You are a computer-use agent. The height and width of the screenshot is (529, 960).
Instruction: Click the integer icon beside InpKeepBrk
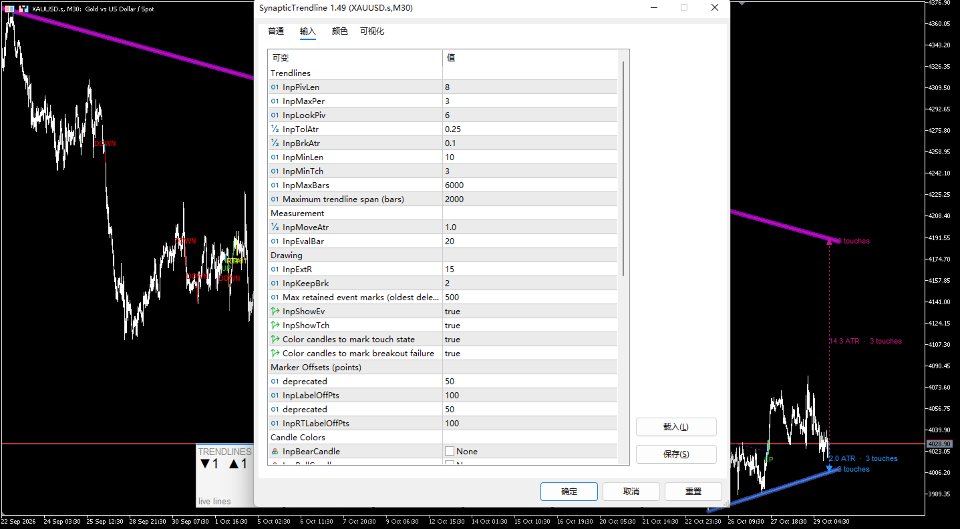pos(274,283)
